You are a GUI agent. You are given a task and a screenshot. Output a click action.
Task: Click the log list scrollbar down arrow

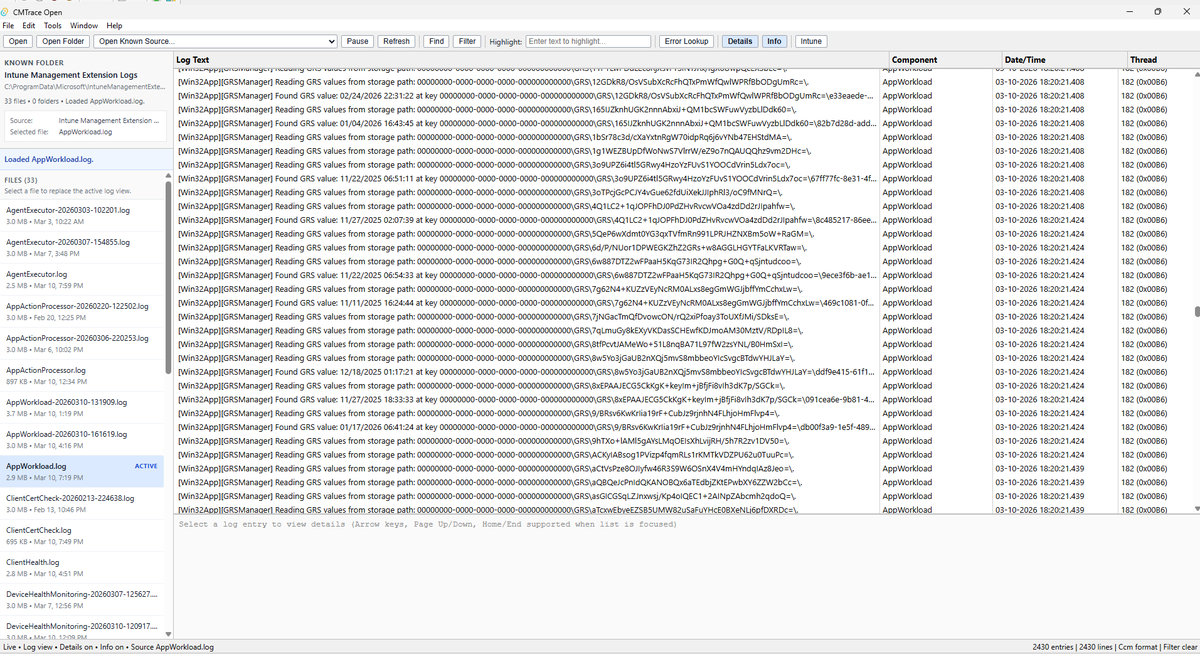click(1195, 509)
